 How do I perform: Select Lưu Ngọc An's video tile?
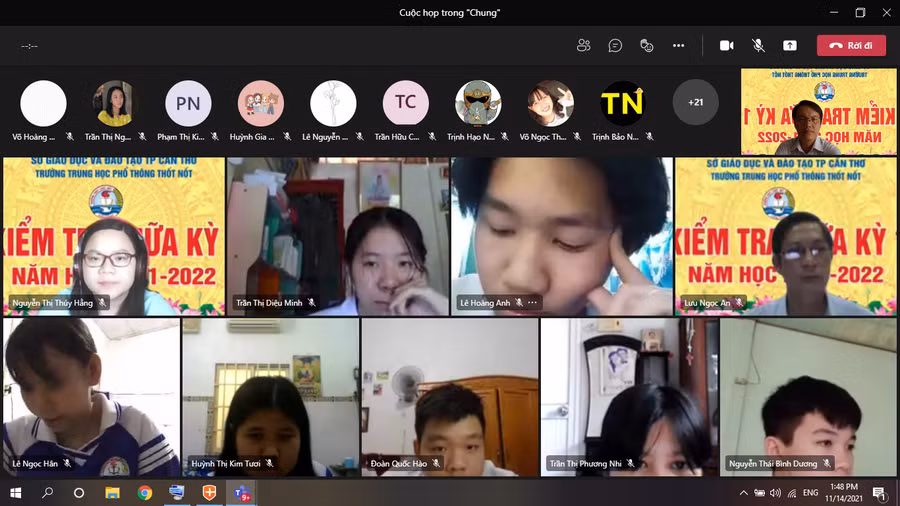coord(785,236)
